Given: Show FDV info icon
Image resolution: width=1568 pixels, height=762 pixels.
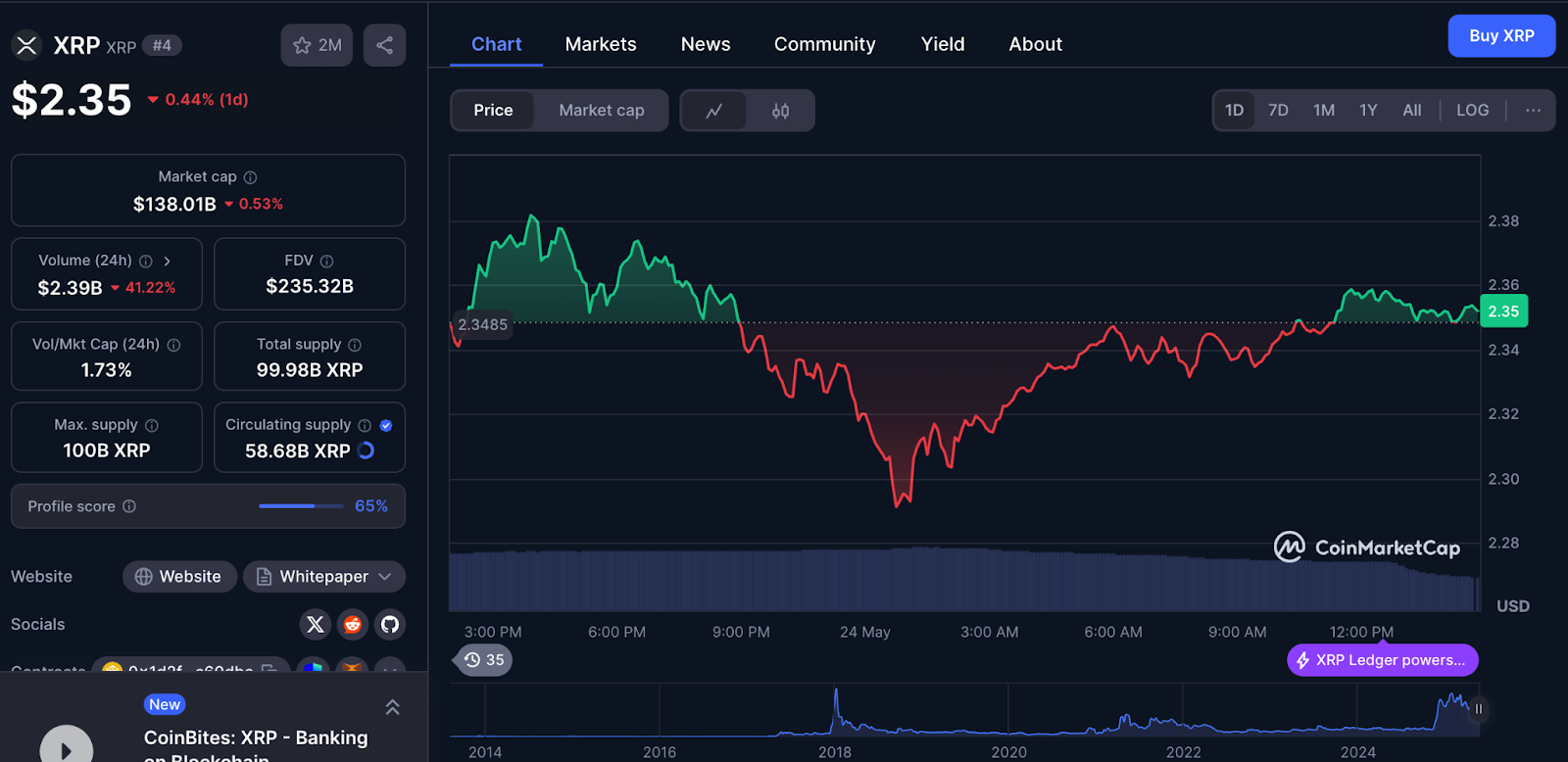Looking at the screenshot, I should tap(327, 261).
